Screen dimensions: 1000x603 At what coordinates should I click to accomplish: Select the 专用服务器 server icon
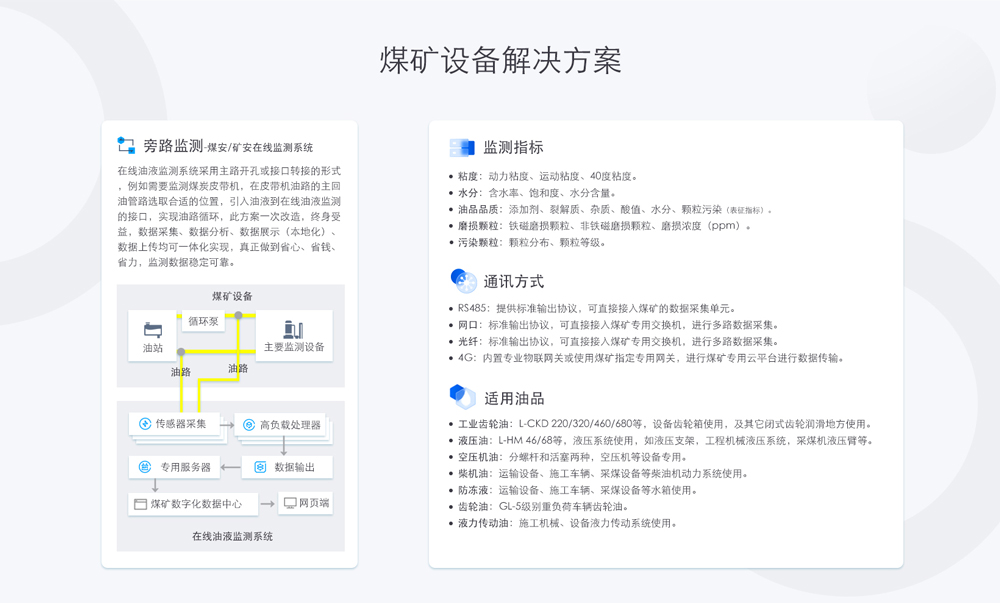click(144, 466)
